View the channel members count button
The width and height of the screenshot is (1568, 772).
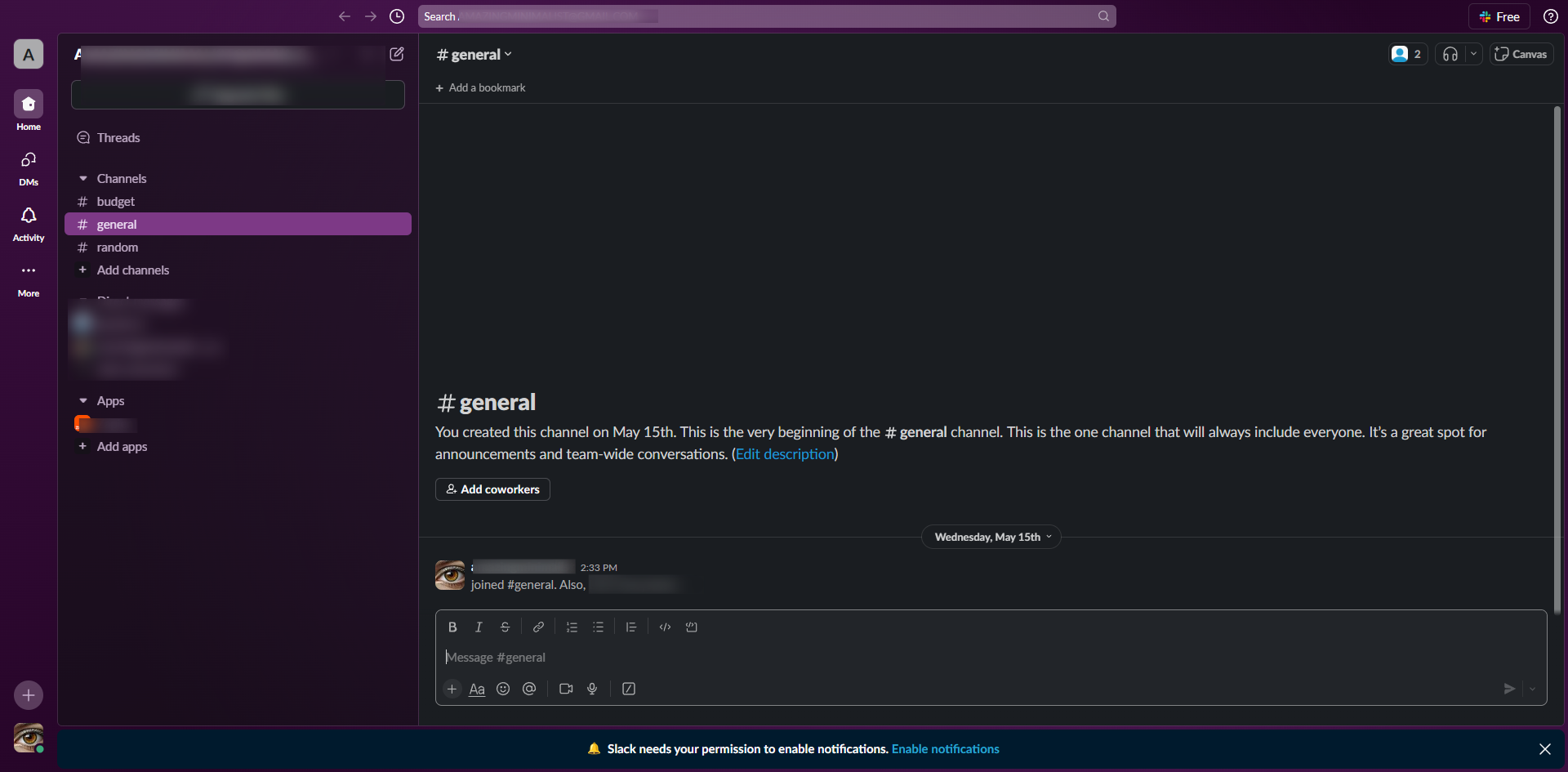pos(1408,54)
